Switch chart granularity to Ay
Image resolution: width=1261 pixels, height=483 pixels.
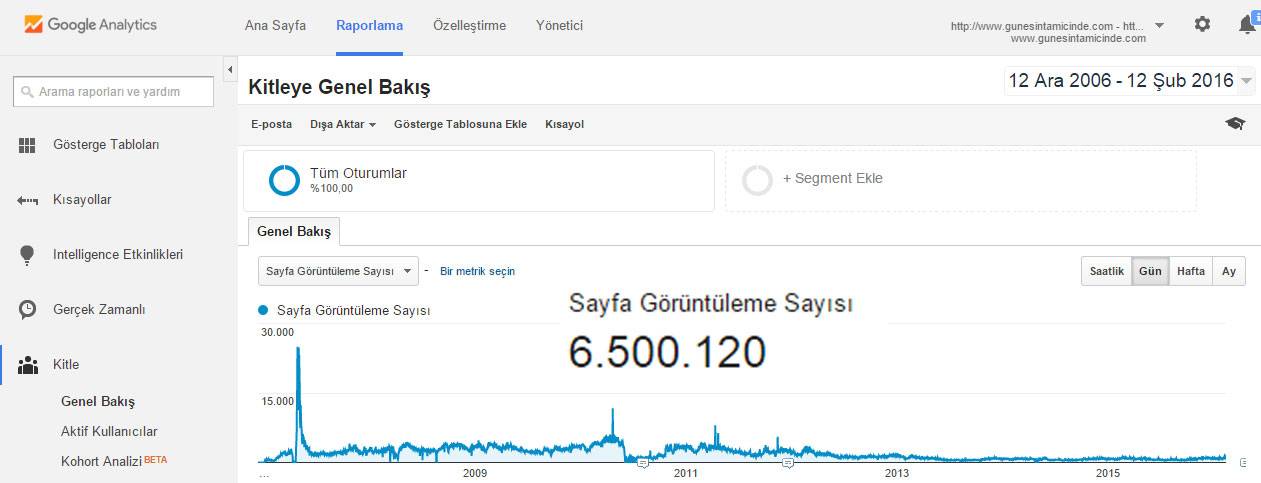1229,272
